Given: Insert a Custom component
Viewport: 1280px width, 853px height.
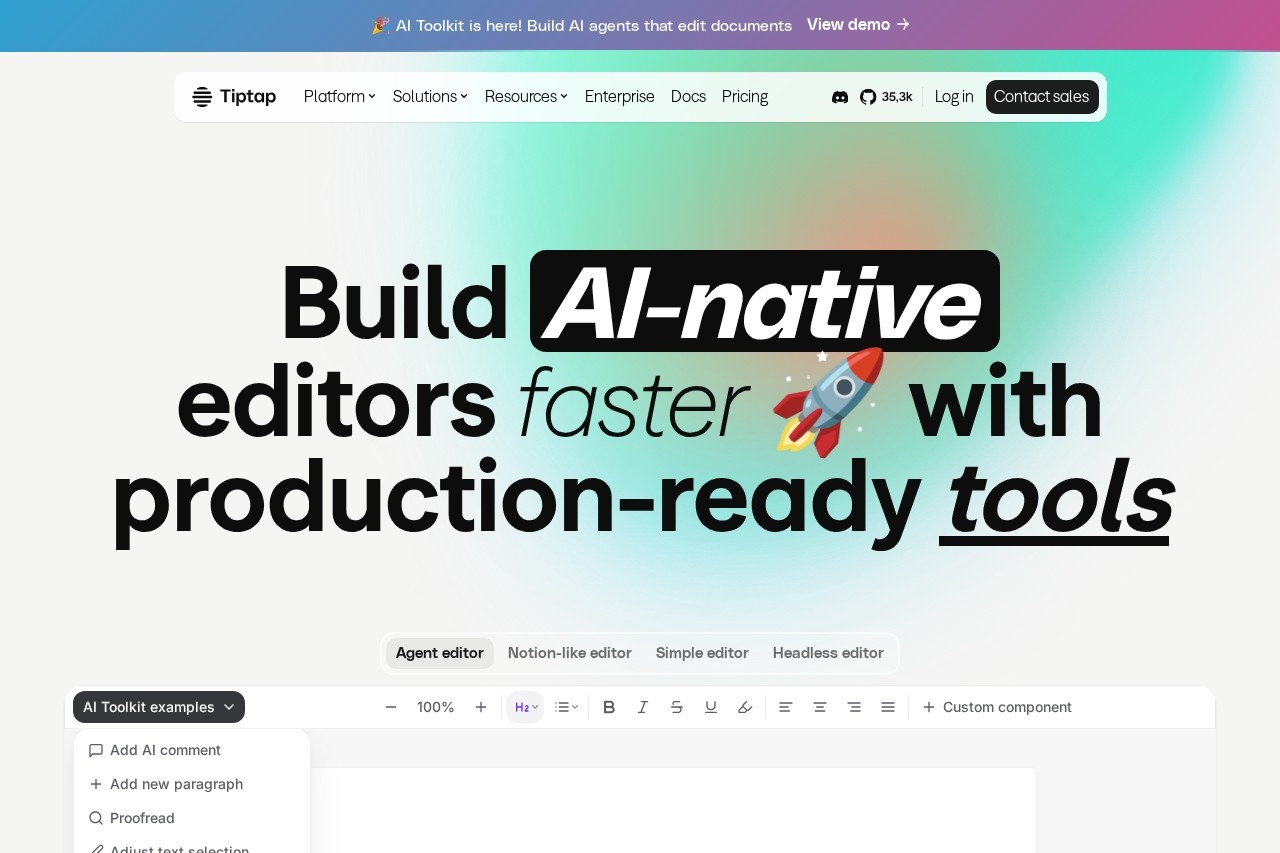Looking at the screenshot, I should click(x=996, y=707).
